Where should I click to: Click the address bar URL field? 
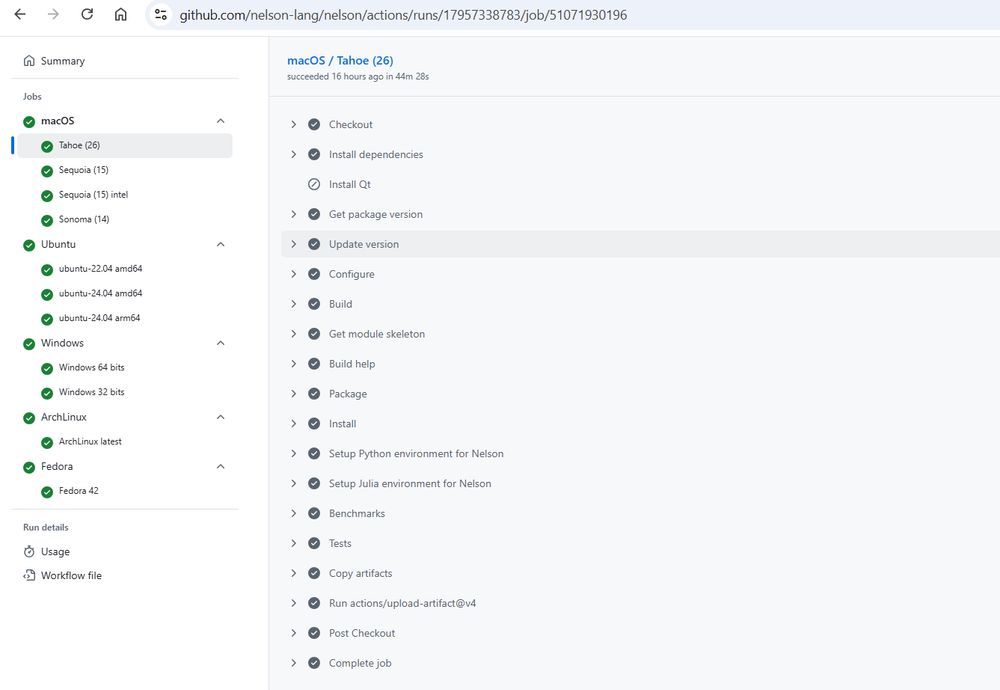click(403, 15)
